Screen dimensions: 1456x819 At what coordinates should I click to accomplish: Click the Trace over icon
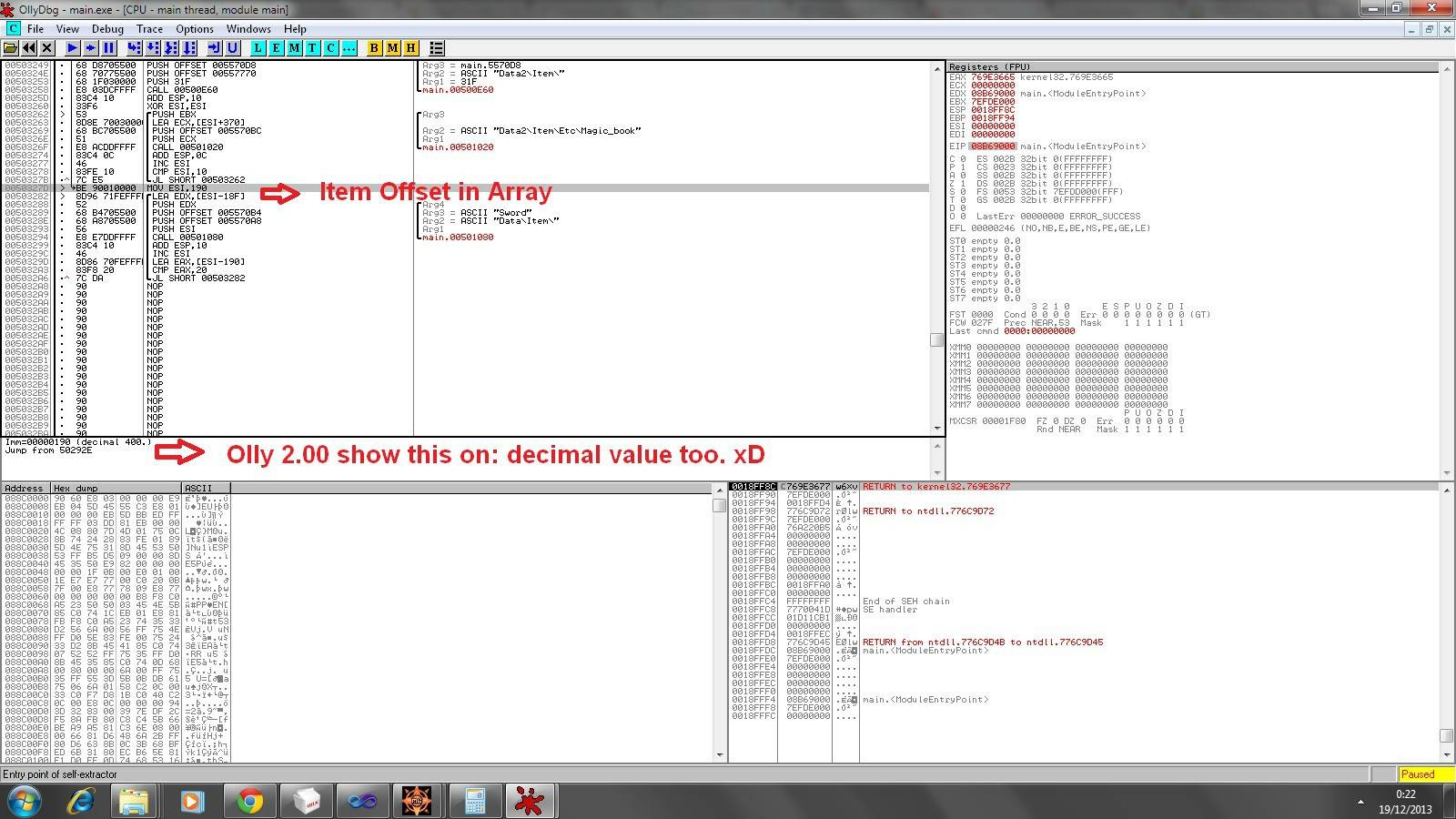pos(189,47)
